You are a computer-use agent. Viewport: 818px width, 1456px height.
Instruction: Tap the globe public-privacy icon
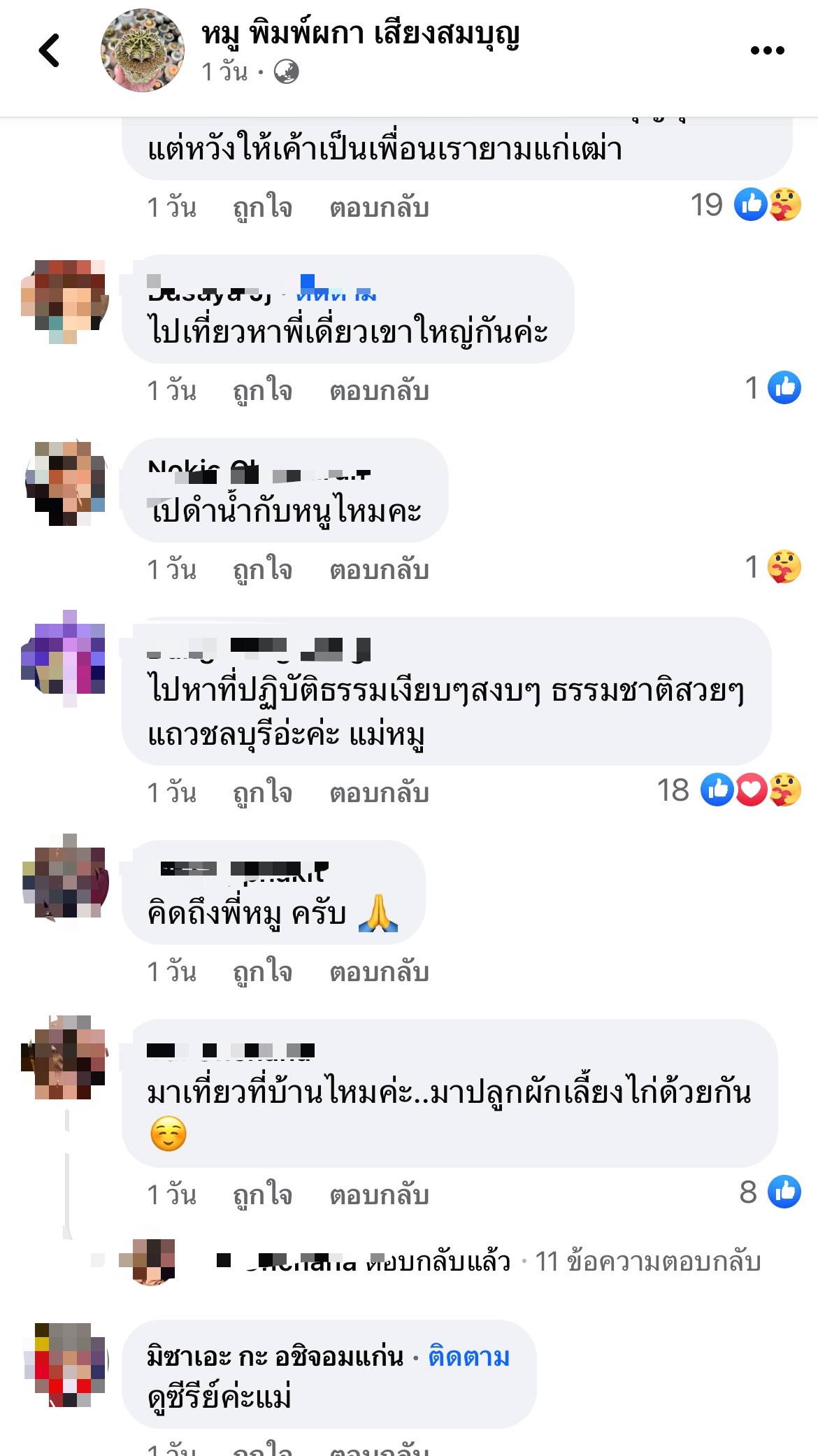tap(286, 71)
